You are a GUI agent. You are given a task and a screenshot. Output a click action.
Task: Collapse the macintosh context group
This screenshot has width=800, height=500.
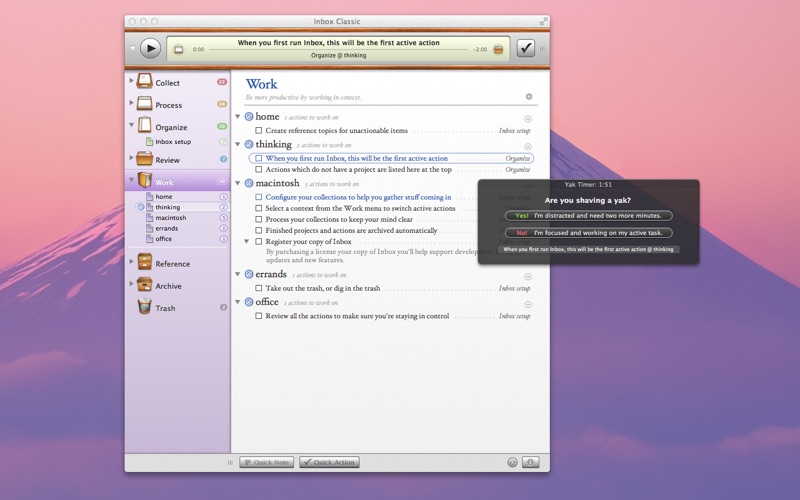pyautogui.click(x=238, y=183)
